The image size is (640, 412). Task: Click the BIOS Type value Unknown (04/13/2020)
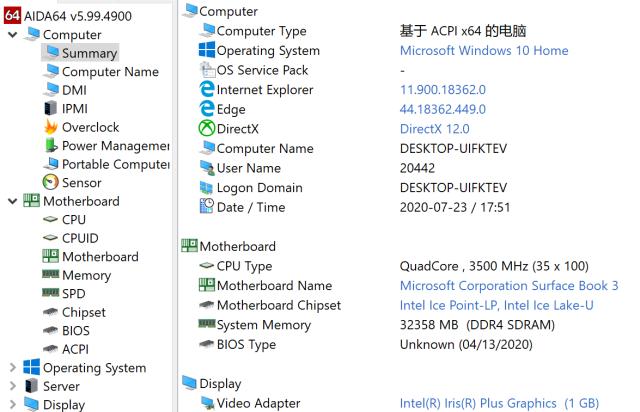[x=466, y=345]
